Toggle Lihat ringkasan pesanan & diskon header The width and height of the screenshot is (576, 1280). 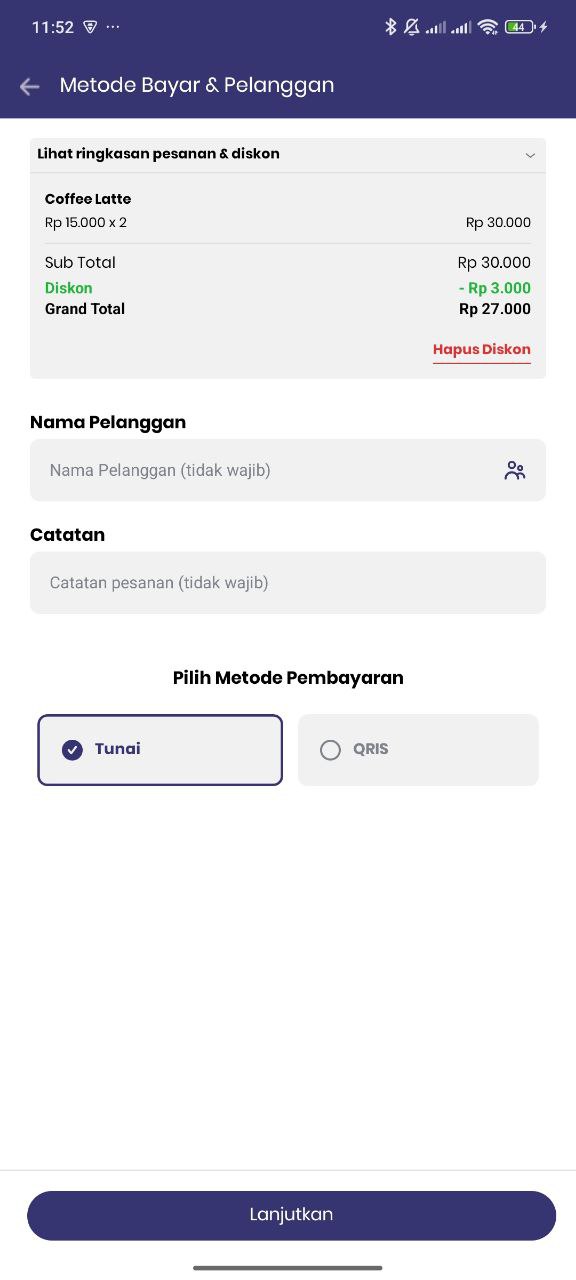click(x=288, y=155)
